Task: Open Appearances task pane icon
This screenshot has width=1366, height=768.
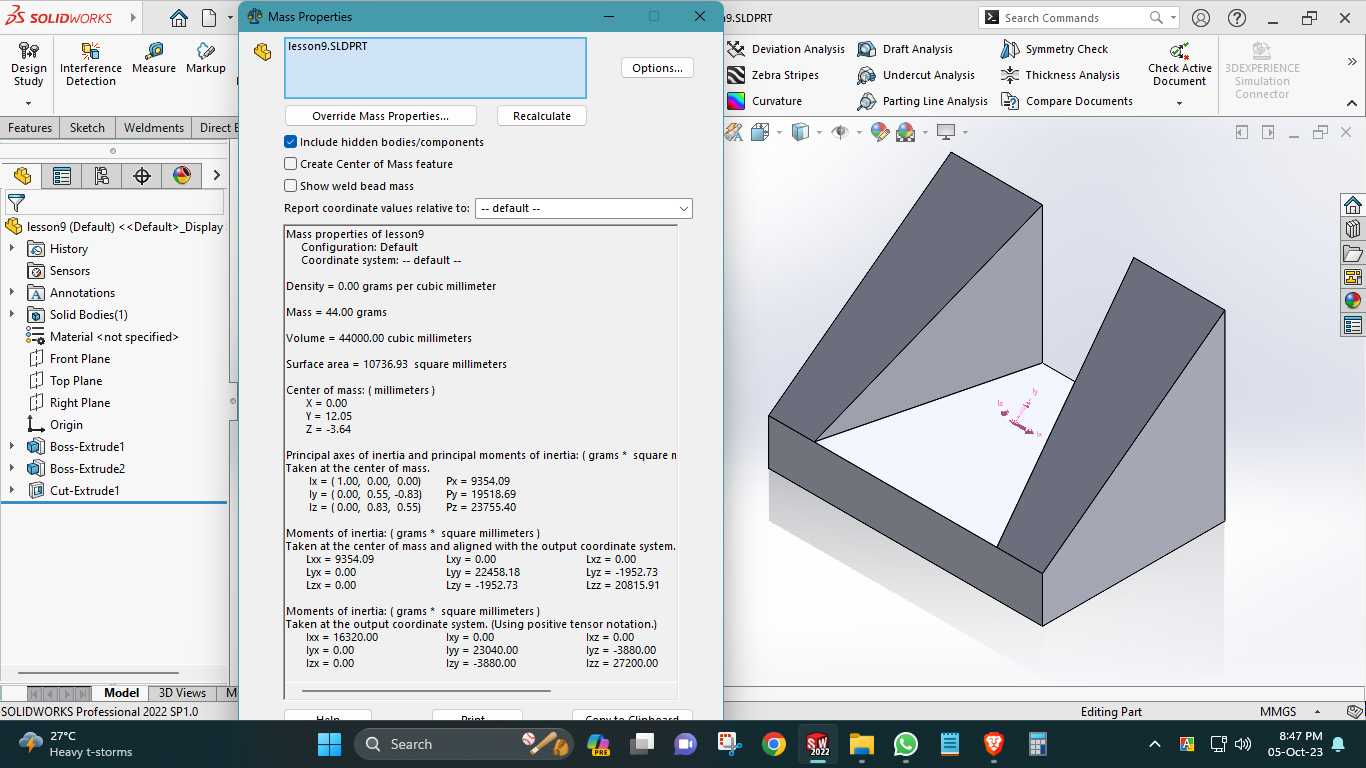Action: tap(1353, 301)
